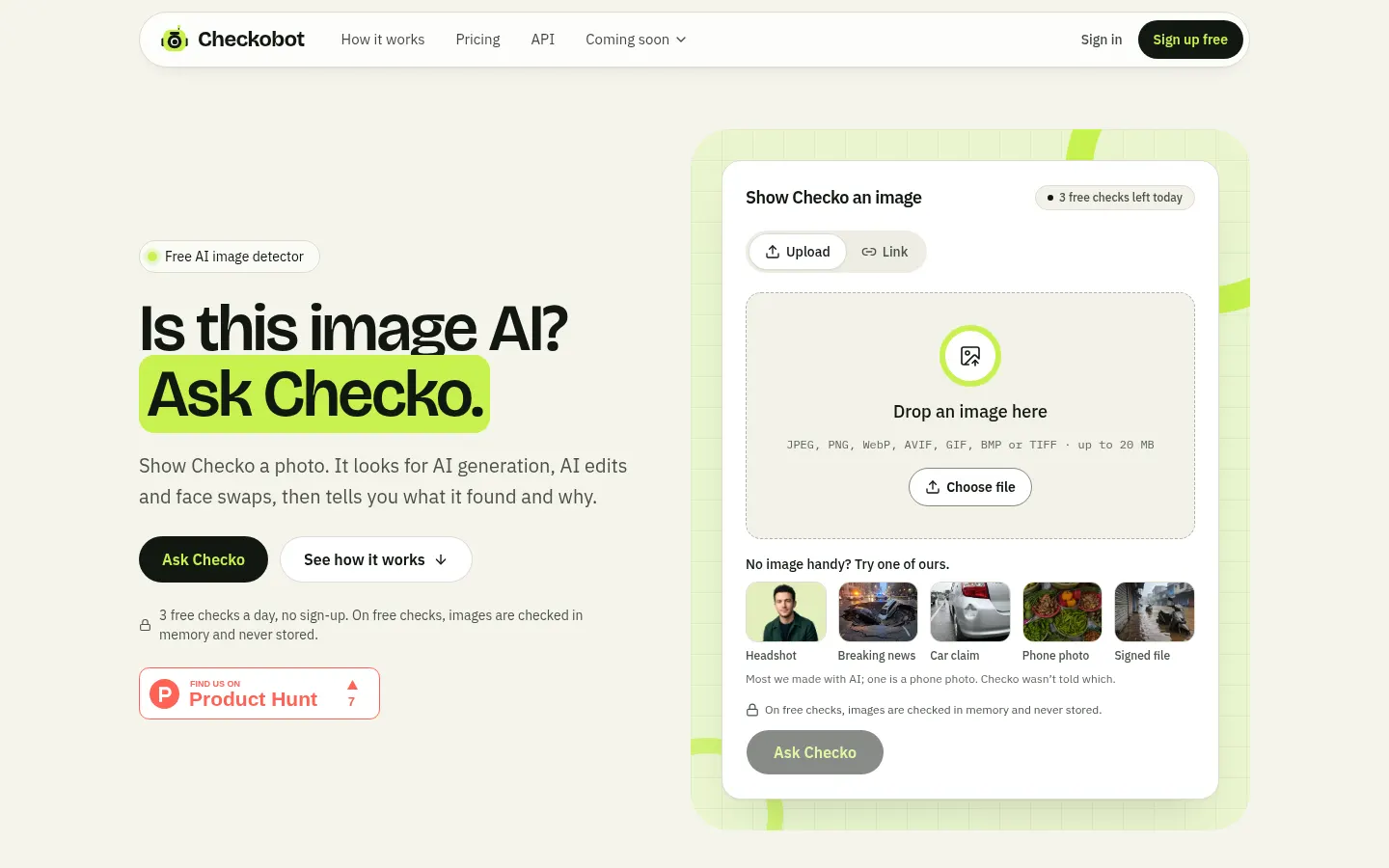This screenshot has height=868, width=1389.
Task: Click the dark Ask Checko hero button
Action: pos(204,559)
